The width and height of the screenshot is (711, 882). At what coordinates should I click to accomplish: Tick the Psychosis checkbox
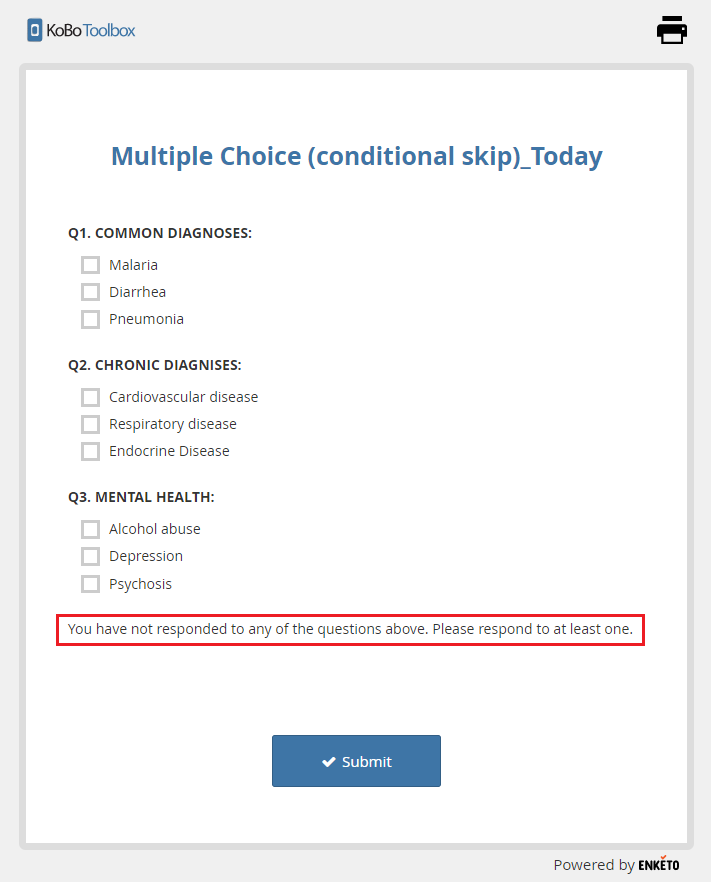pos(90,584)
